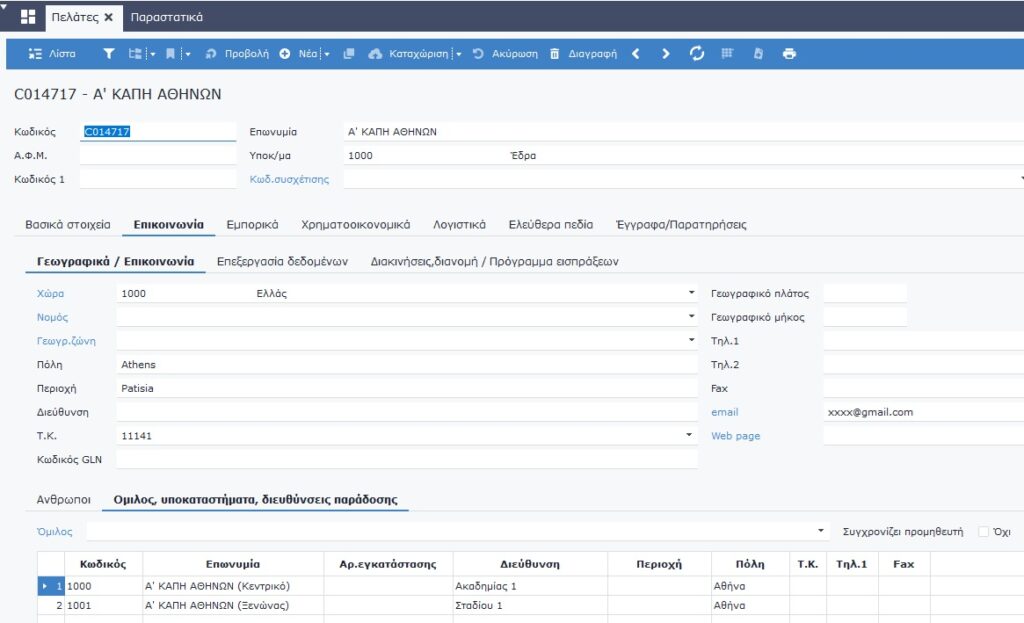Click the document toolbar icon beside the grid icon

click(x=758, y=54)
